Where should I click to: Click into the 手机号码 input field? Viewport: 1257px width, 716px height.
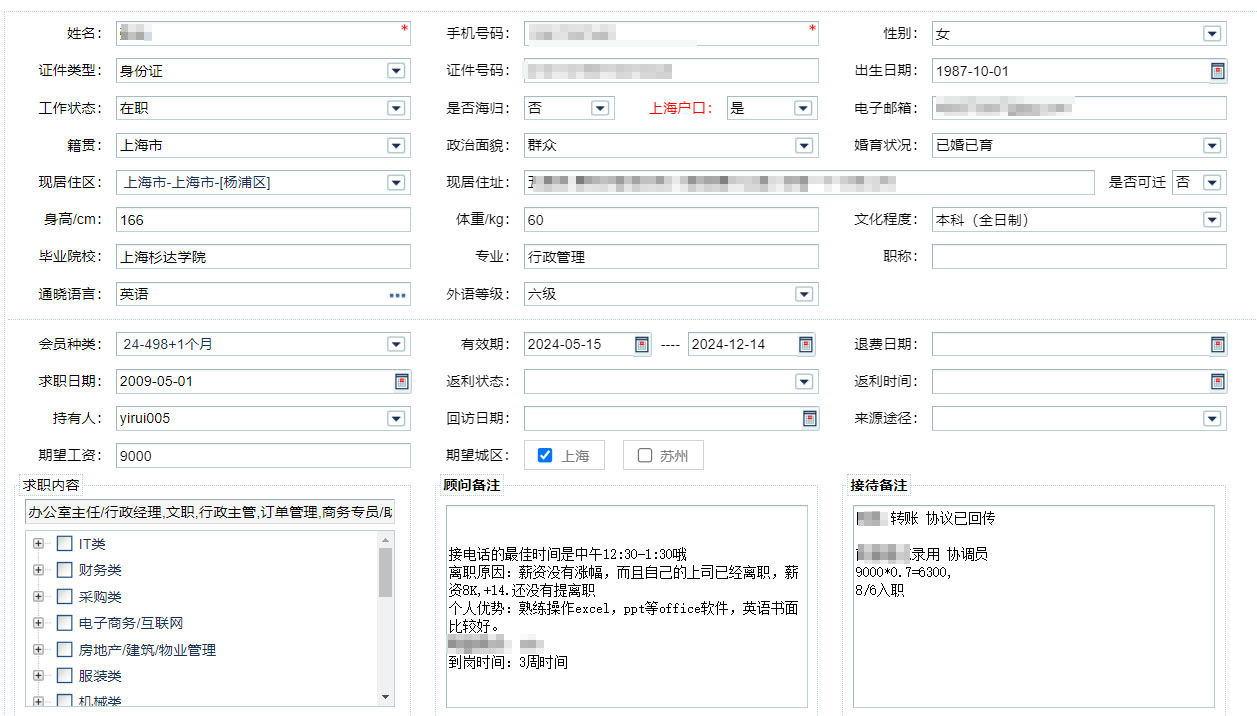[x=671, y=34]
